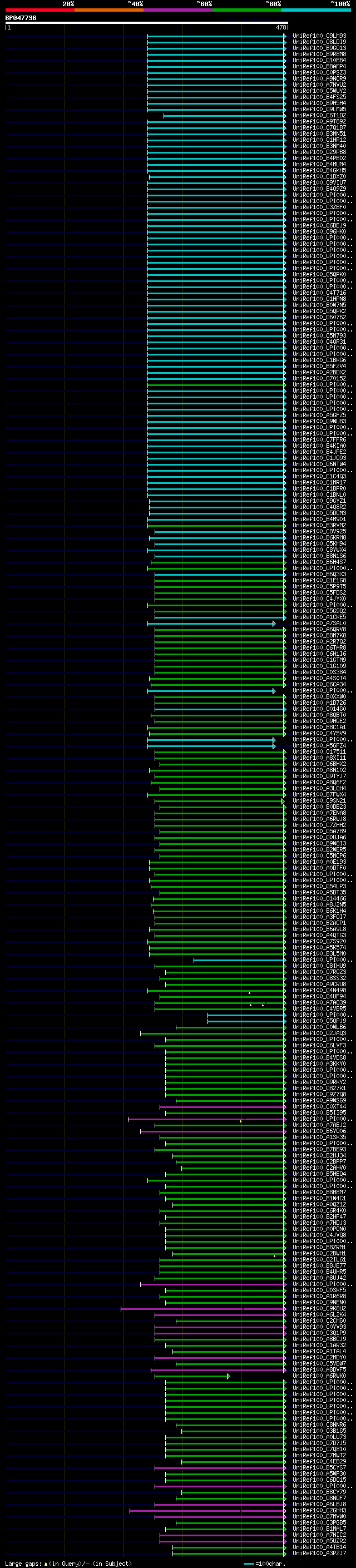
Task: Click the green ~80% legend color bar
Action: (247, 10)
